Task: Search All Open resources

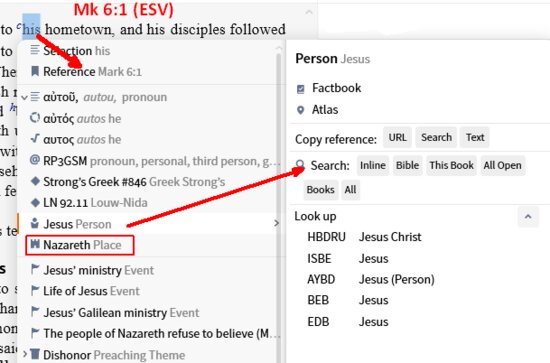Action: click(503, 165)
